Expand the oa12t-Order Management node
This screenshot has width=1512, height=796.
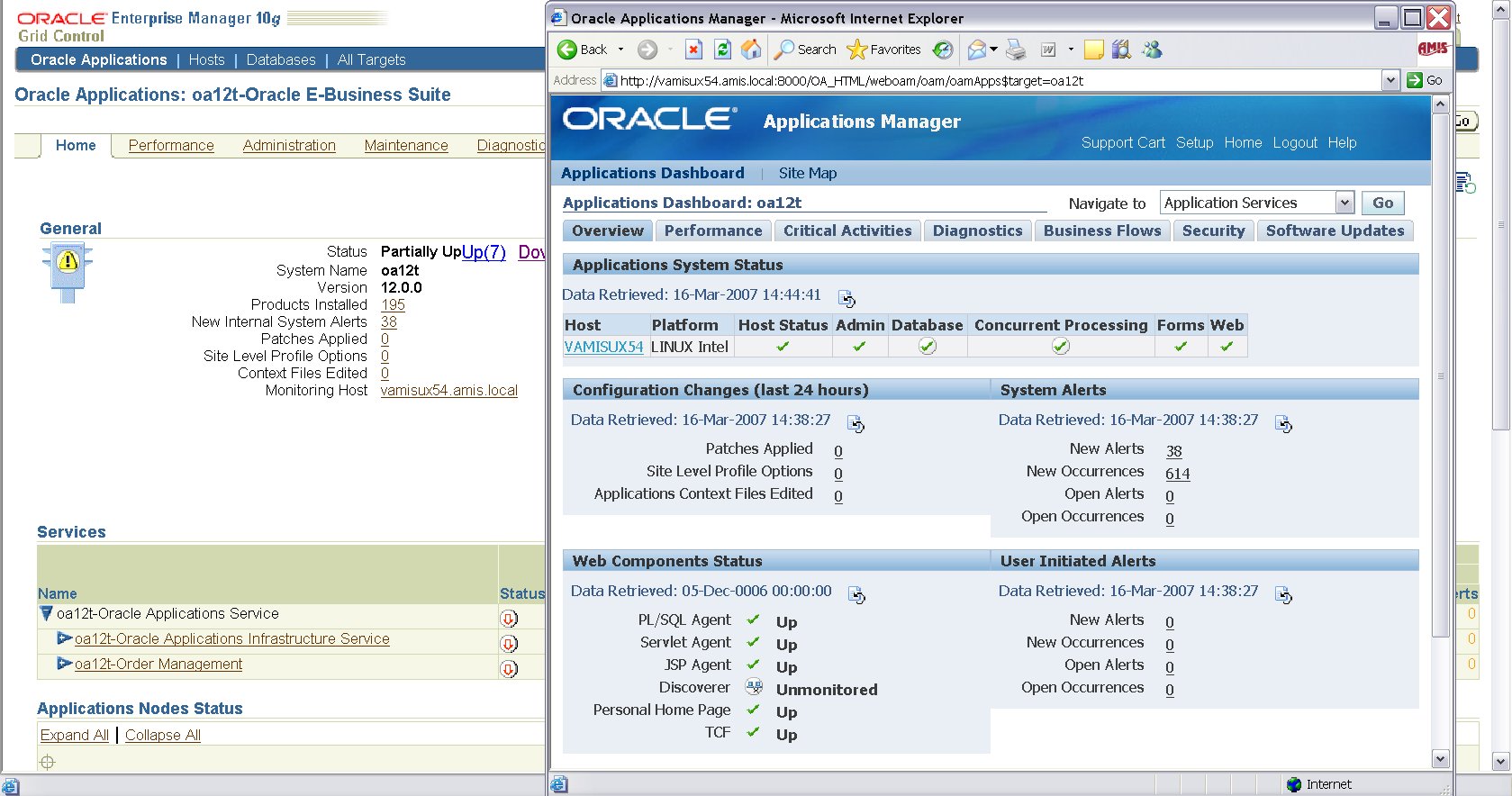(64, 664)
